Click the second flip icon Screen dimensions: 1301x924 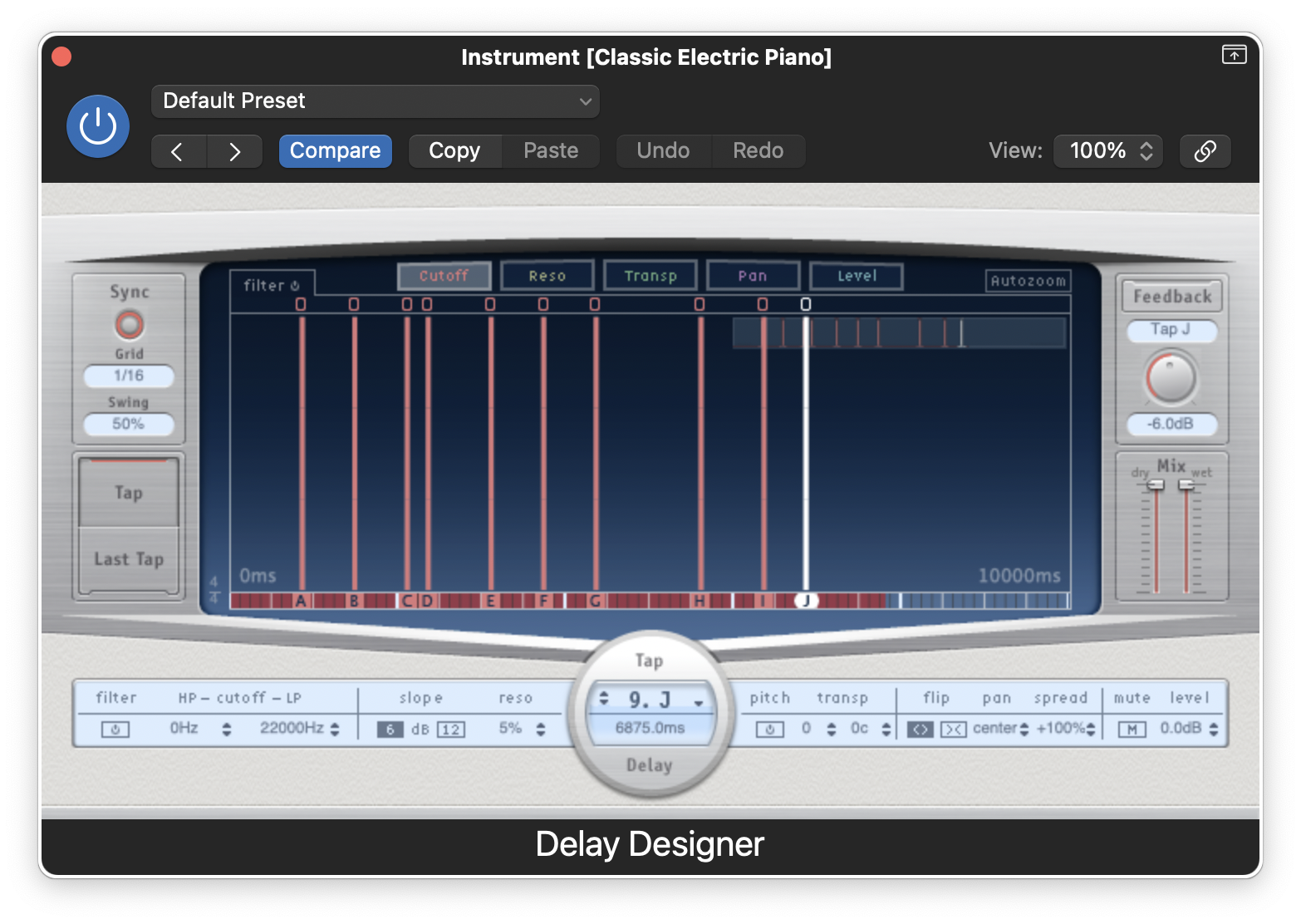[x=953, y=730]
